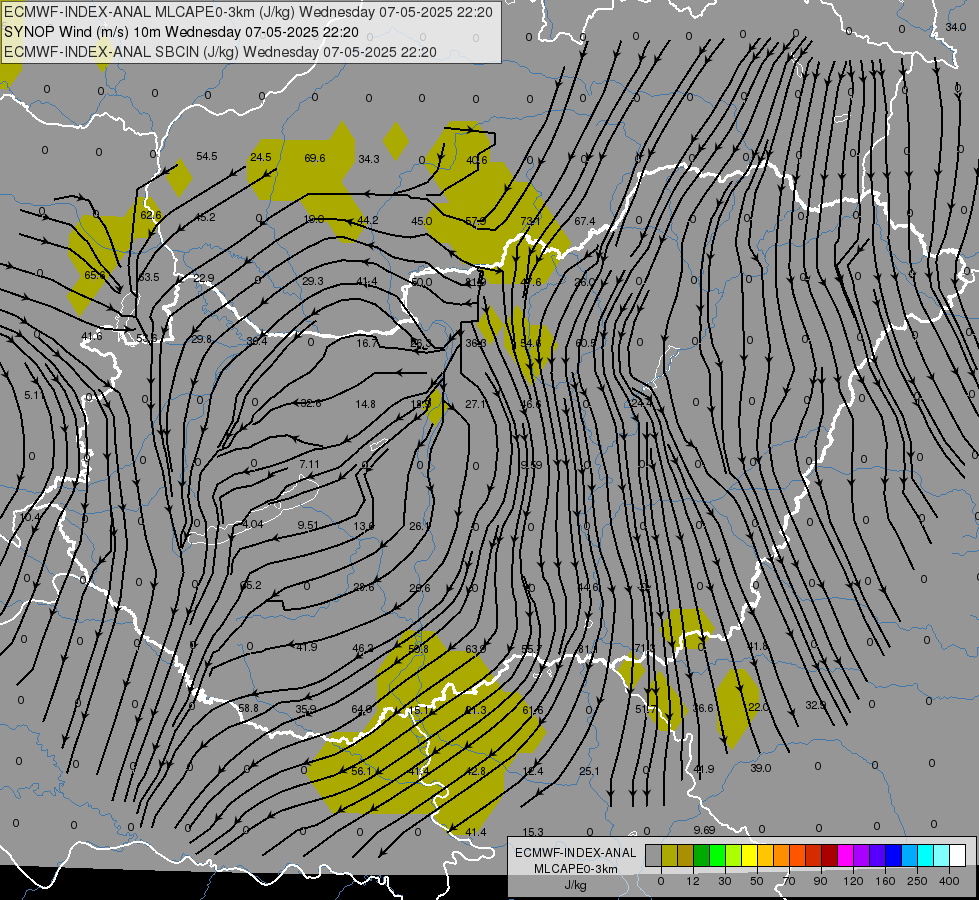The height and width of the screenshot is (900, 979).
Task: Select the bright cyan legend swatch
Action: [927, 855]
